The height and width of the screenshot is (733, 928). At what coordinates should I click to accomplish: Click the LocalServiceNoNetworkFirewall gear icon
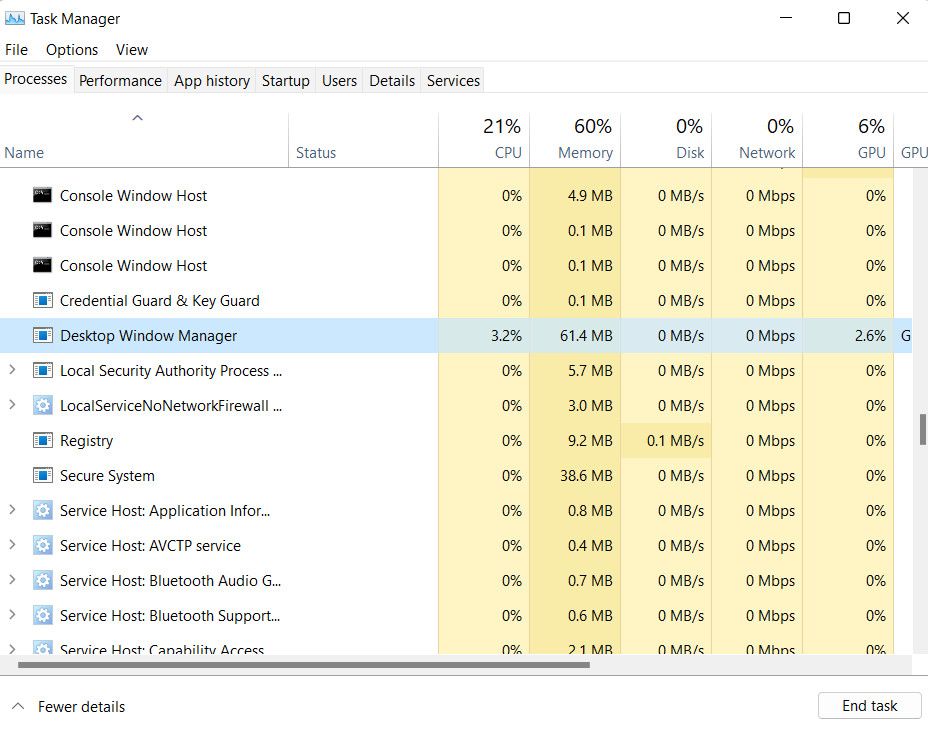click(43, 405)
